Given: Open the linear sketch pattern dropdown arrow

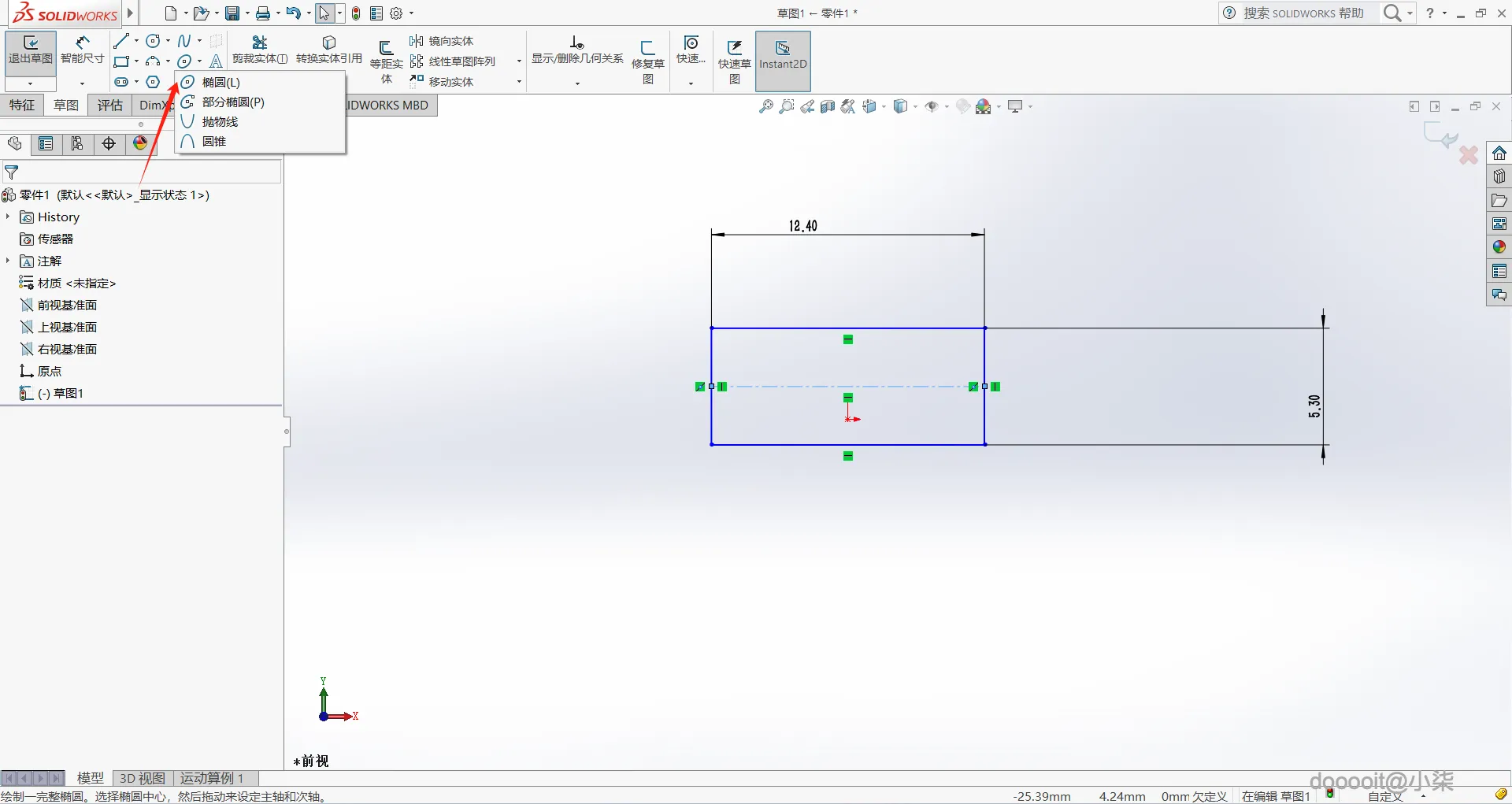Looking at the screenshot, I should [519, 61].
